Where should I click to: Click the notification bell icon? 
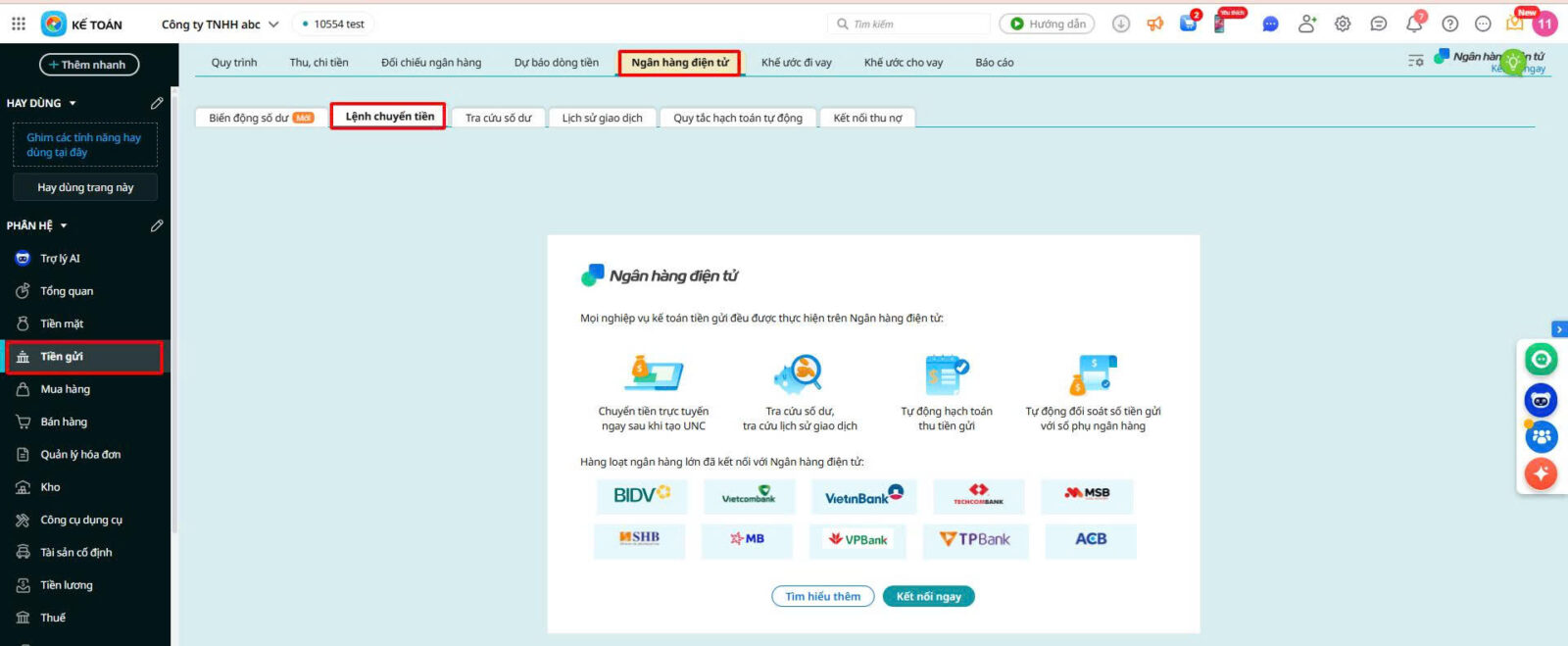1413,24
